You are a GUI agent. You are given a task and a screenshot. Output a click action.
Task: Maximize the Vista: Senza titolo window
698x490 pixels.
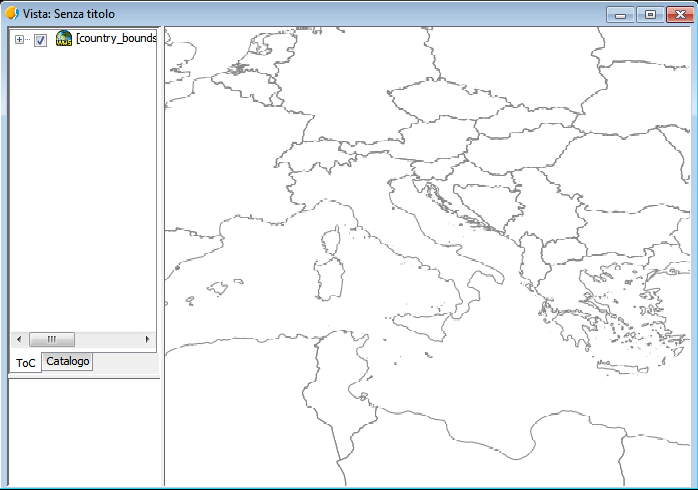point(650,15)
